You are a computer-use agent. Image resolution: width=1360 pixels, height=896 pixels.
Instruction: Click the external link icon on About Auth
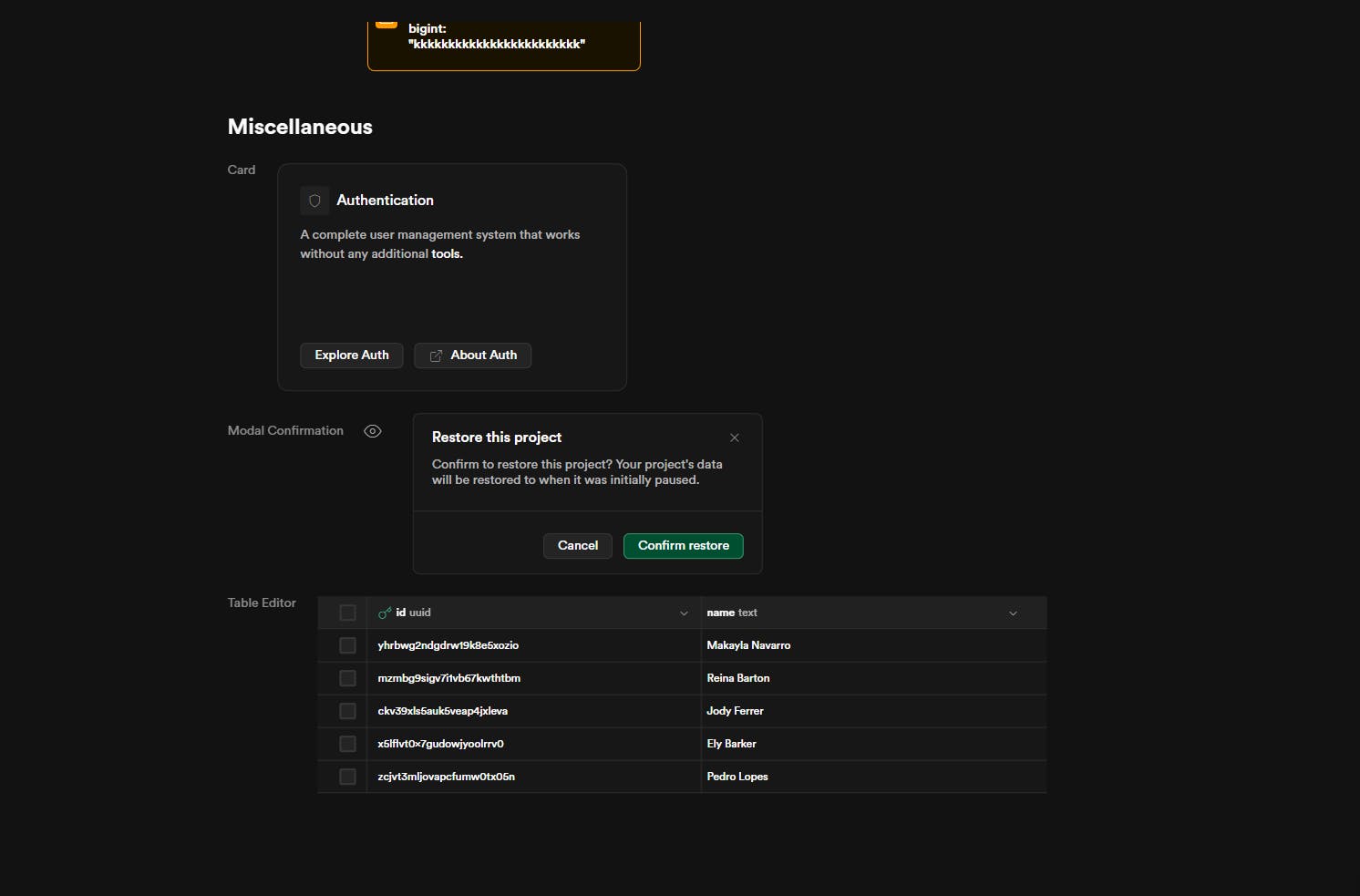(x=436, y=355)
